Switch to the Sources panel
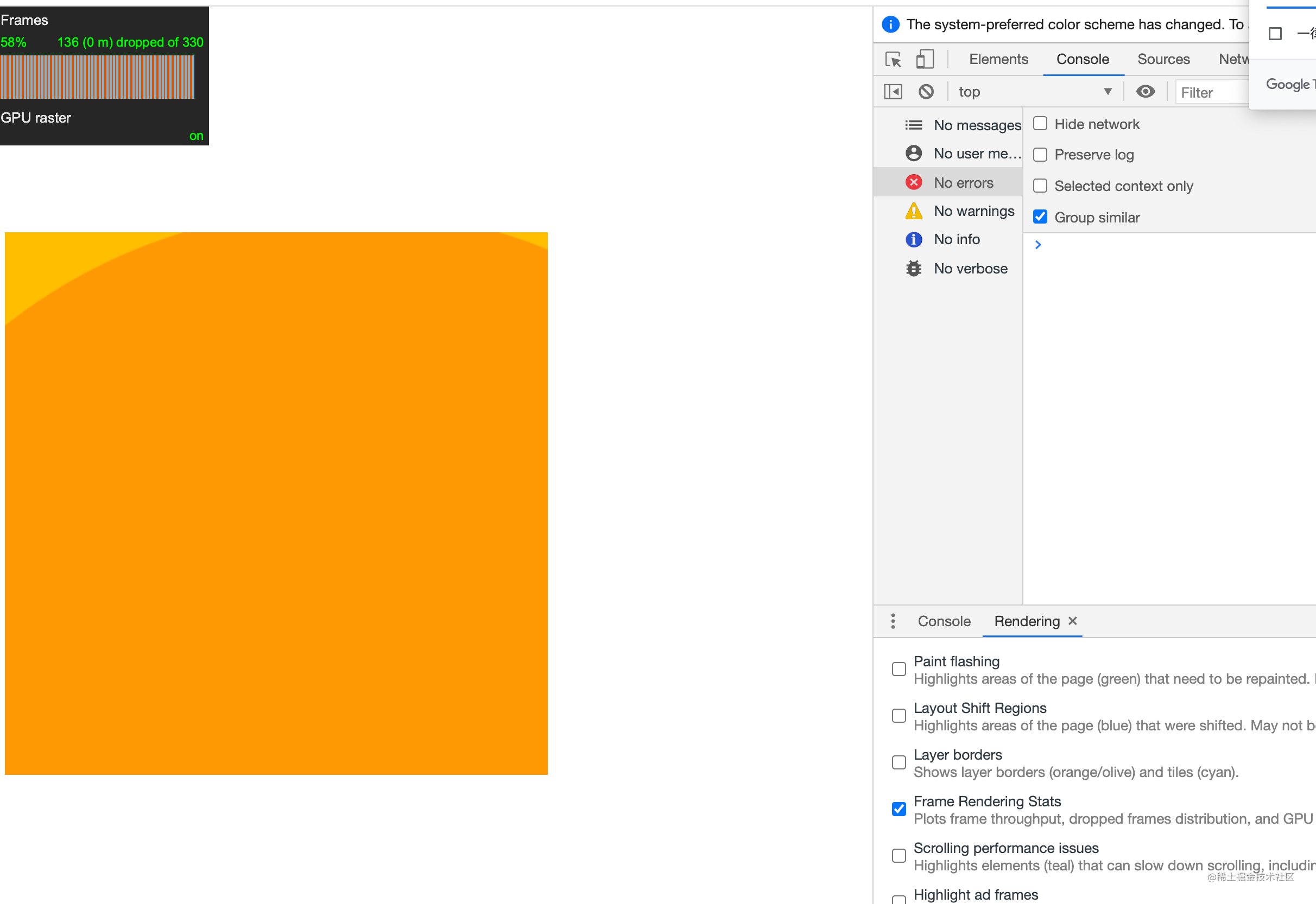Screen dimensions: 1316x904 pos(1163,59)
